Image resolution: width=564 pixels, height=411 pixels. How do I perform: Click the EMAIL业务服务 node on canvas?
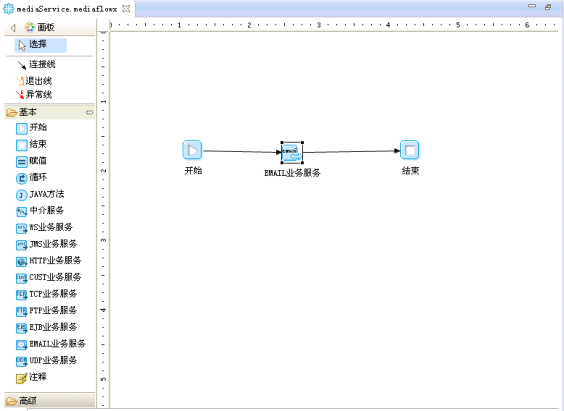[292, 153]
